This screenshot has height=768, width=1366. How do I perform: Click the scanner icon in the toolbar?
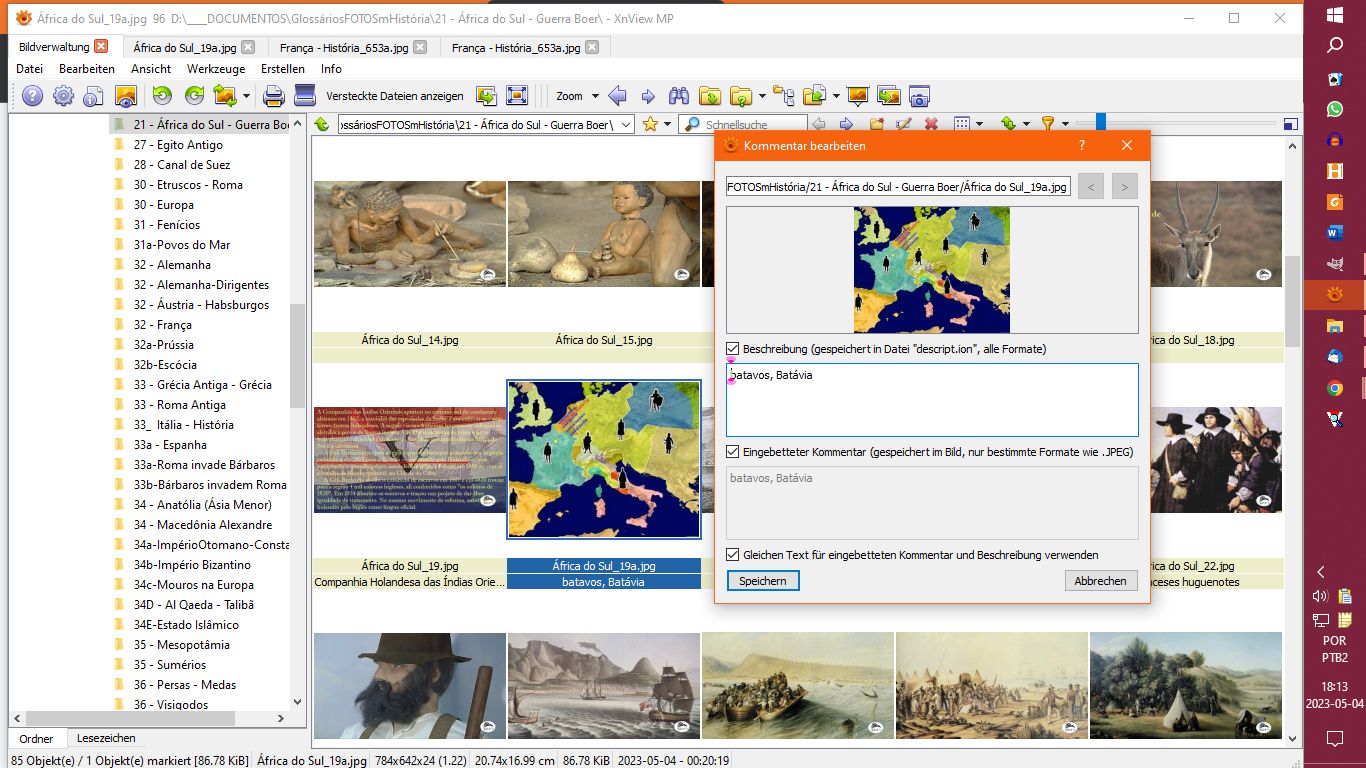305,96
